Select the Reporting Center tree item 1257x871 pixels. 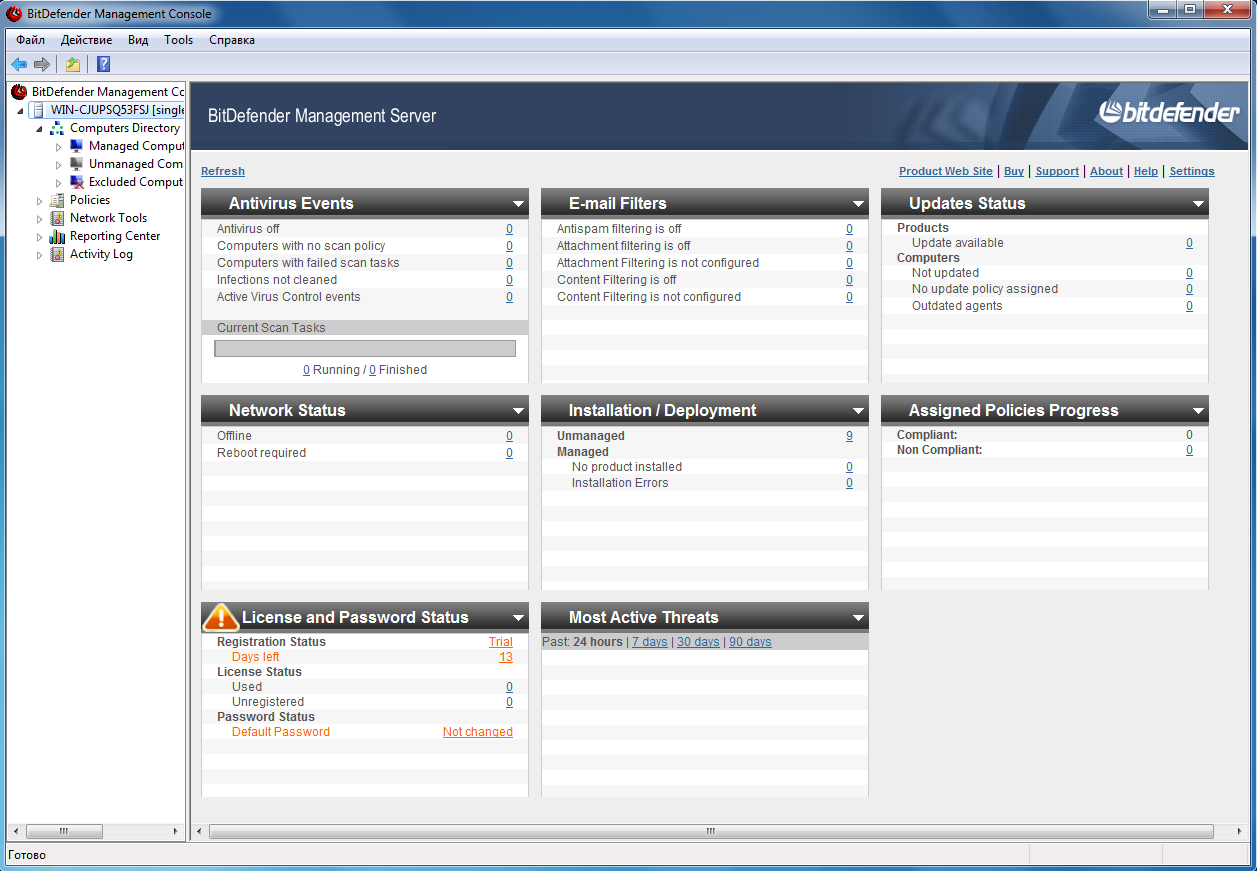pyautogui.click(x=115, y=236)
